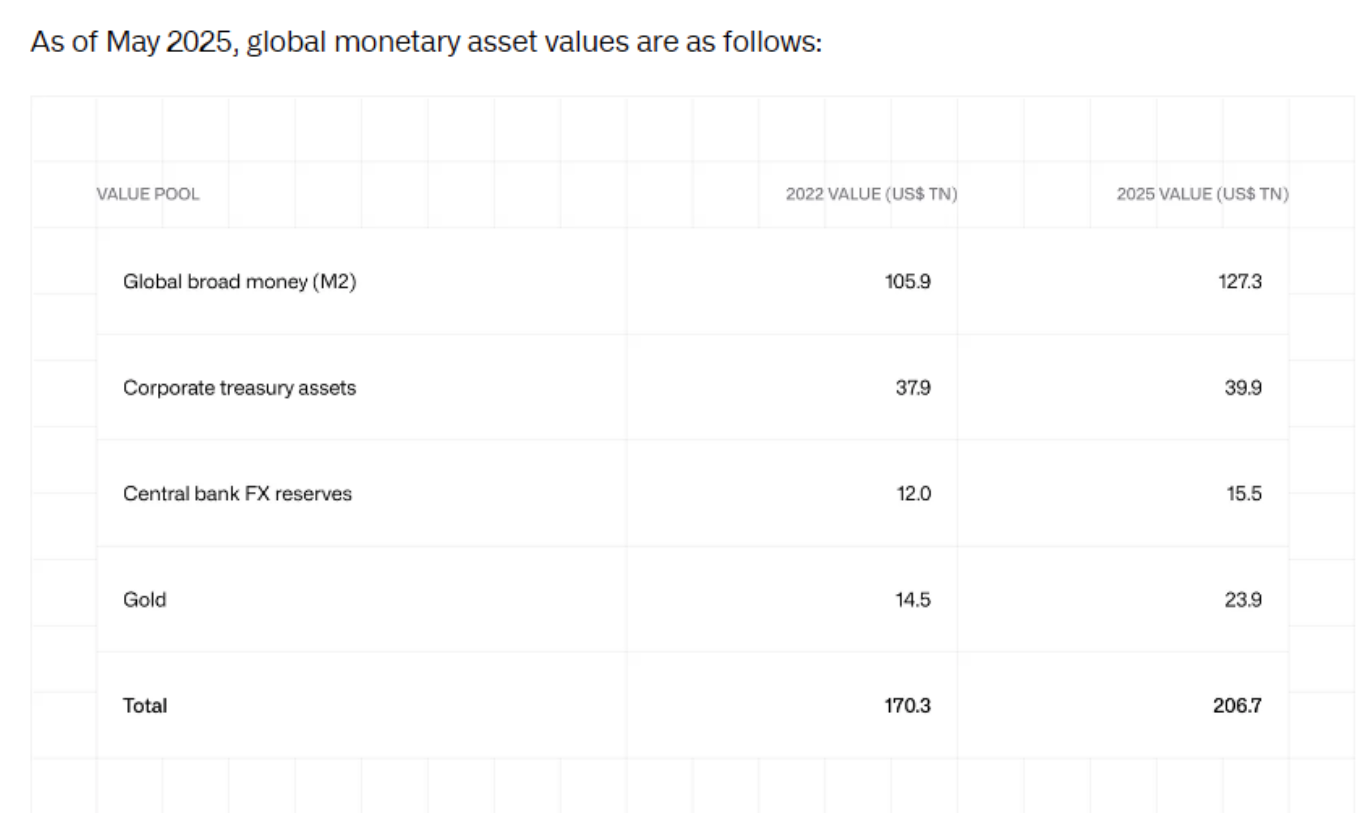Click the Corporate treasury assets label
Screen dimensions: 1356x816
(239, 388)
